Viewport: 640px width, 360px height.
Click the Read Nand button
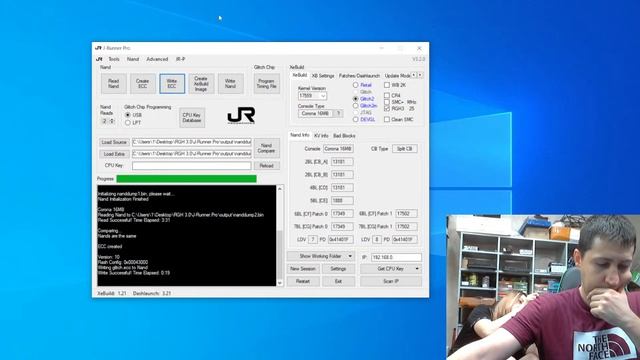pos(113,84)
